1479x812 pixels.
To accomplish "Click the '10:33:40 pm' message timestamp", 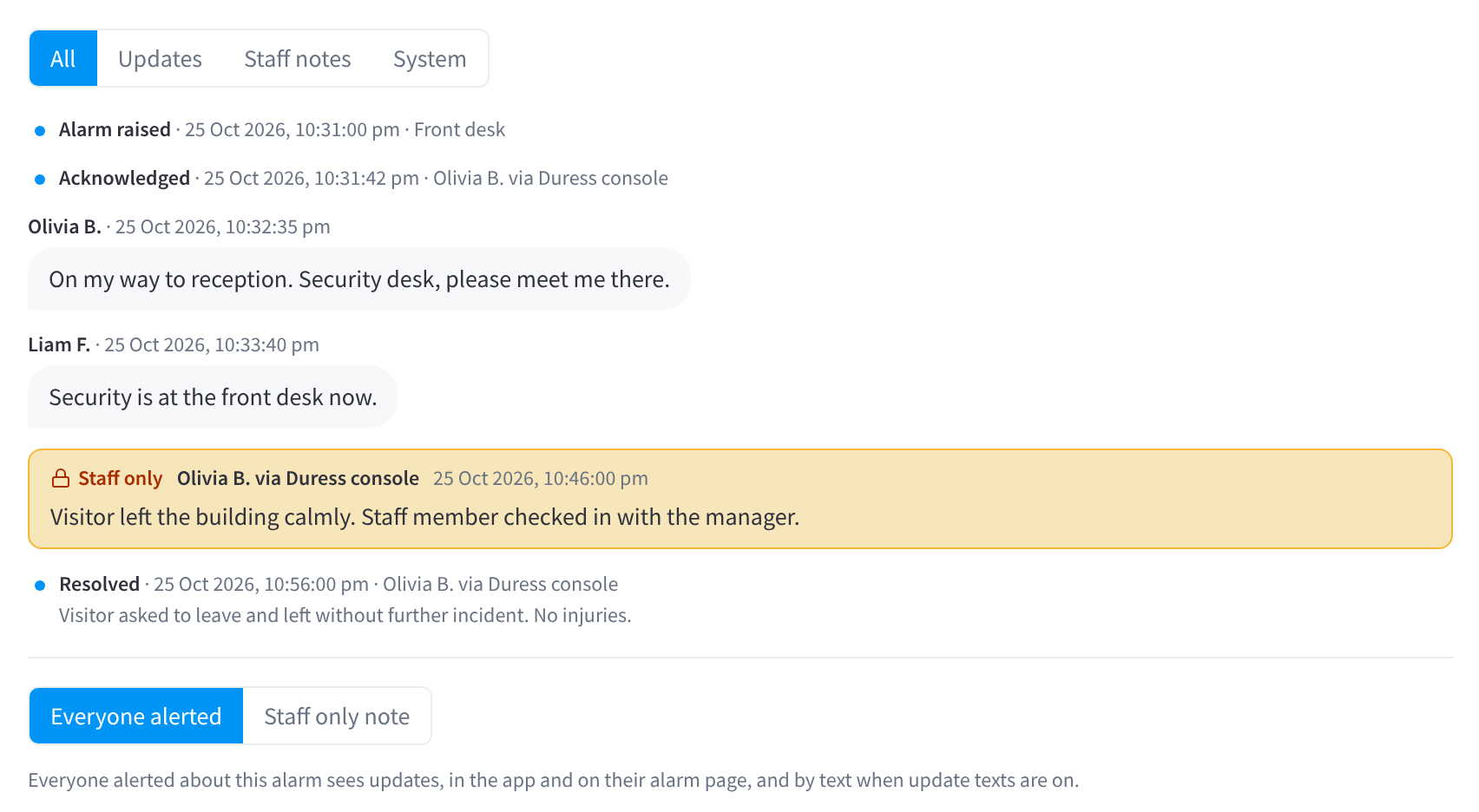I will pos(212,345).
